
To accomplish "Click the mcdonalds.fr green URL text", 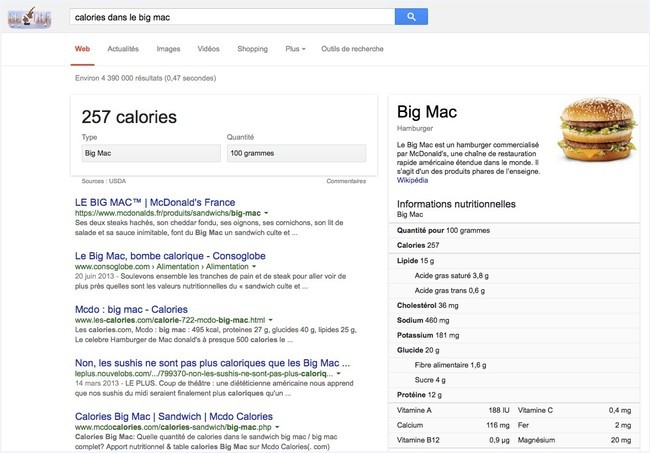I will point(168,213).
